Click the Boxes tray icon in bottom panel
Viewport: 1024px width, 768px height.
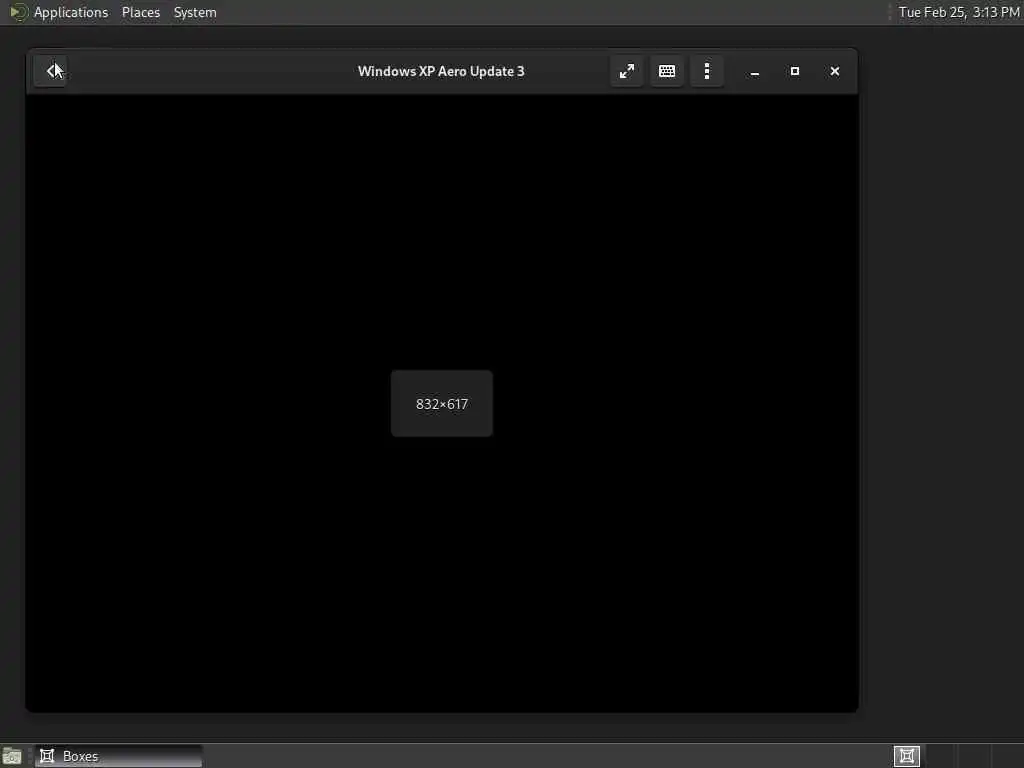(906, 756)
